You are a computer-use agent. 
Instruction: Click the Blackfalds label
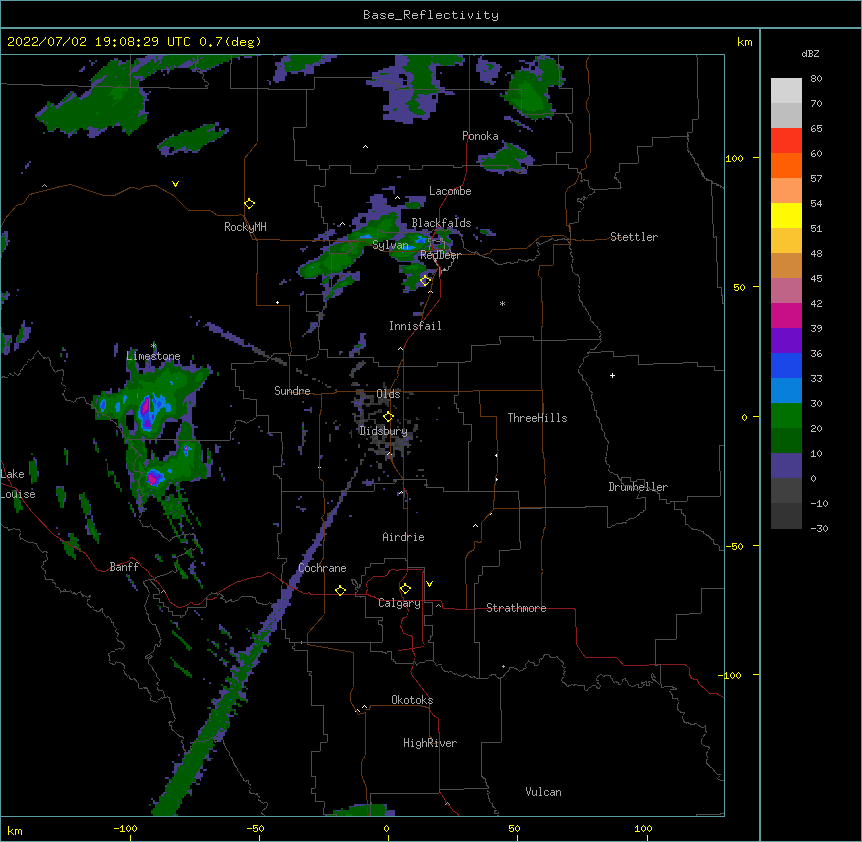coord(441,223)
